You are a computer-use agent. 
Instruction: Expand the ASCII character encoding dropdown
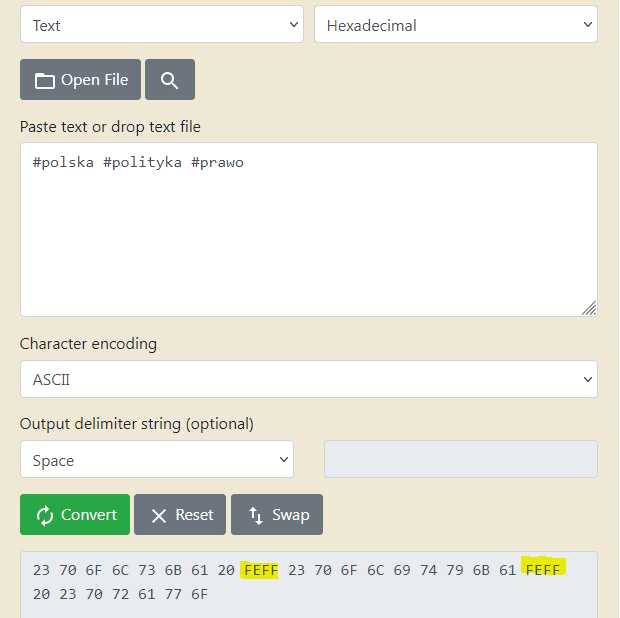pyautogui.click(x=309, y=379)
